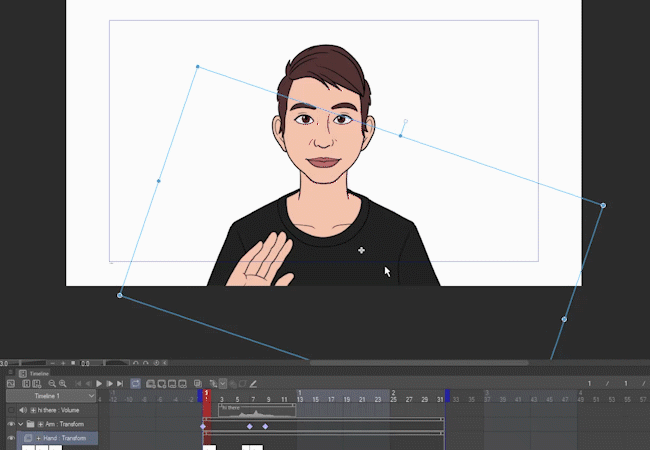This screenshot has width=650, height=450.
Task: Zoom out the timeline
Action: [x=52, y=384]
